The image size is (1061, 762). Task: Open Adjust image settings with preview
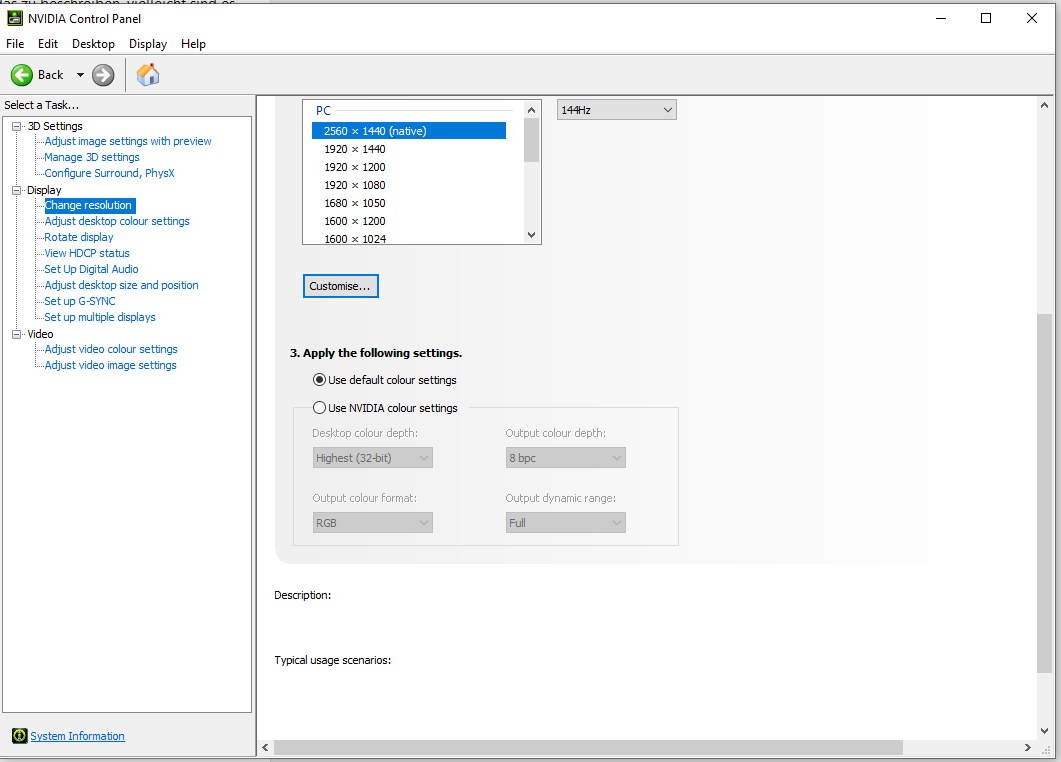128,141
